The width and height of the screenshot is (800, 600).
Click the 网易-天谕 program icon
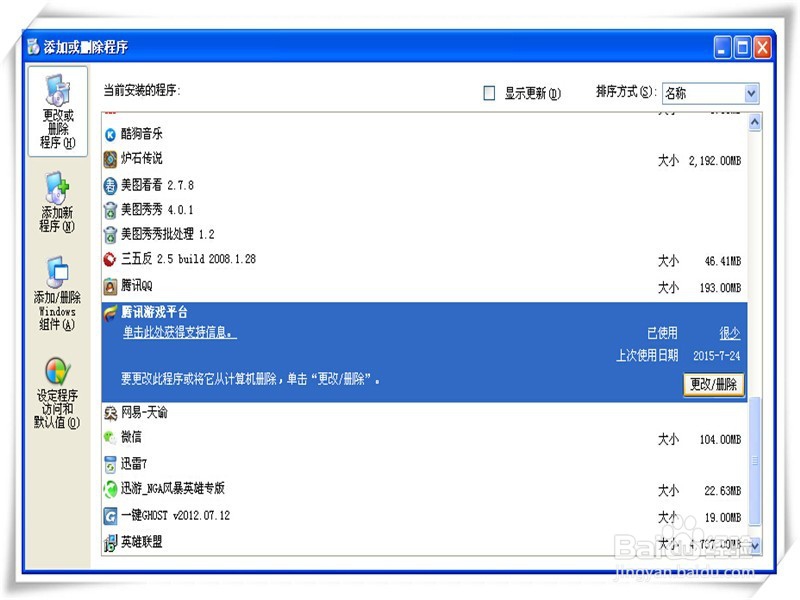point(110,413)
